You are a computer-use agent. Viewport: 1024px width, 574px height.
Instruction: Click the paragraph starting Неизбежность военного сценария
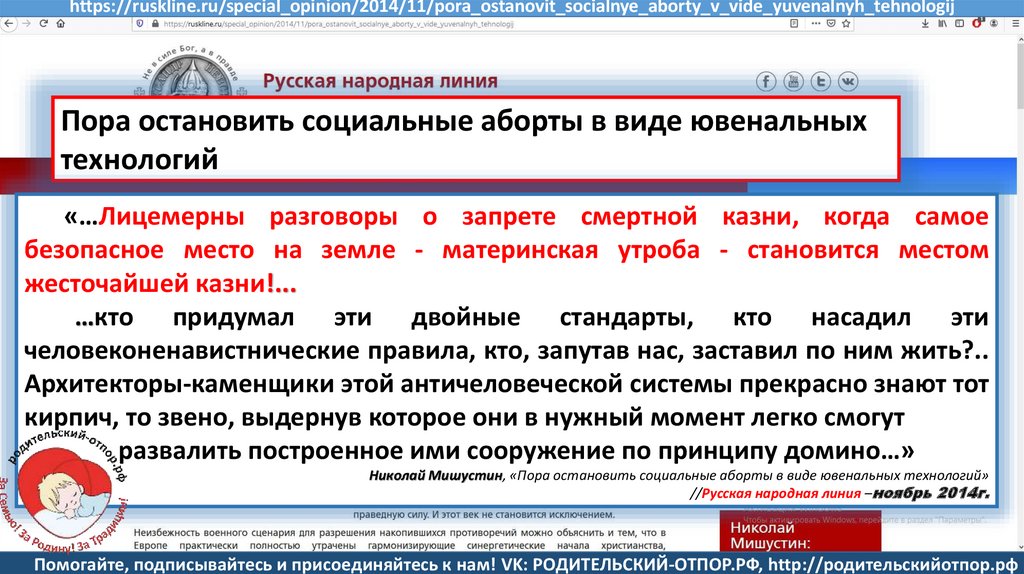point(400,539)
